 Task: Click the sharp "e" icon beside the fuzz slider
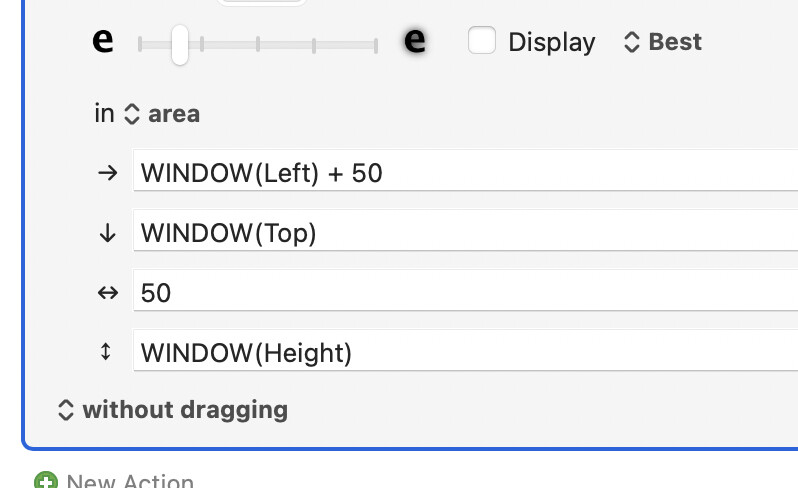tap(102, 40)
